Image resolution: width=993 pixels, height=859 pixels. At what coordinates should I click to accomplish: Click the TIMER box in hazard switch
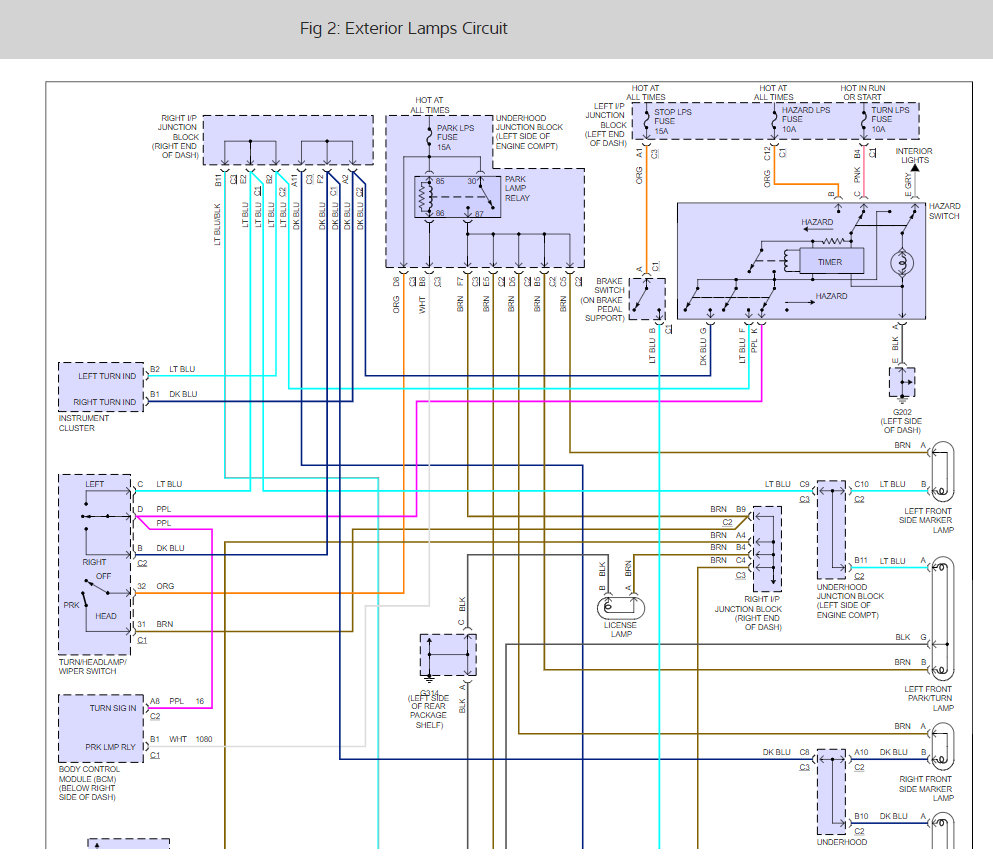[x=831, y=261]
